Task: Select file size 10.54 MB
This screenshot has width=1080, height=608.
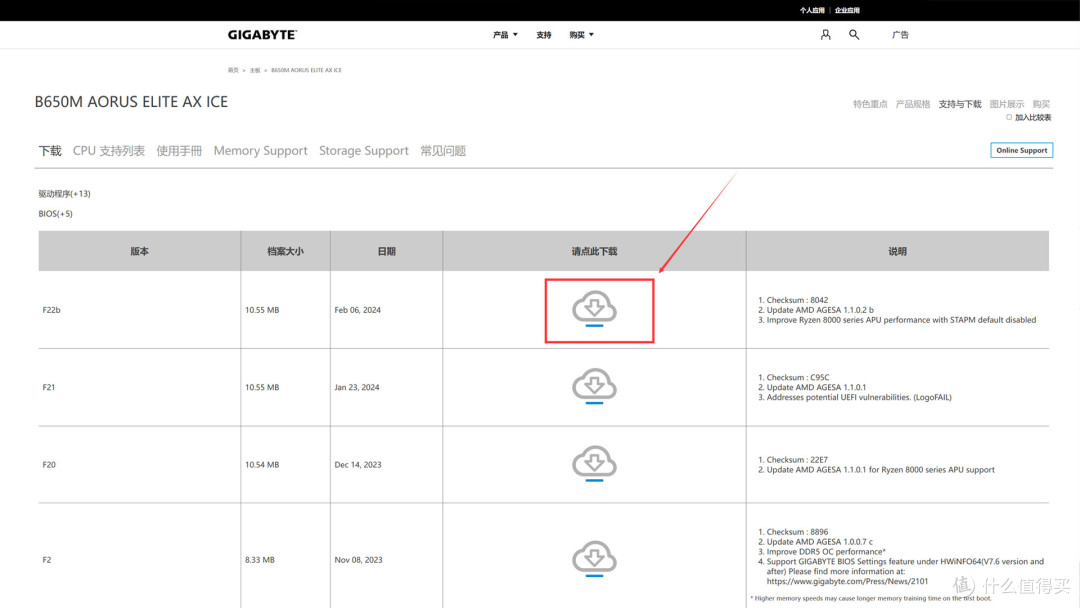Action: [262, 465]
